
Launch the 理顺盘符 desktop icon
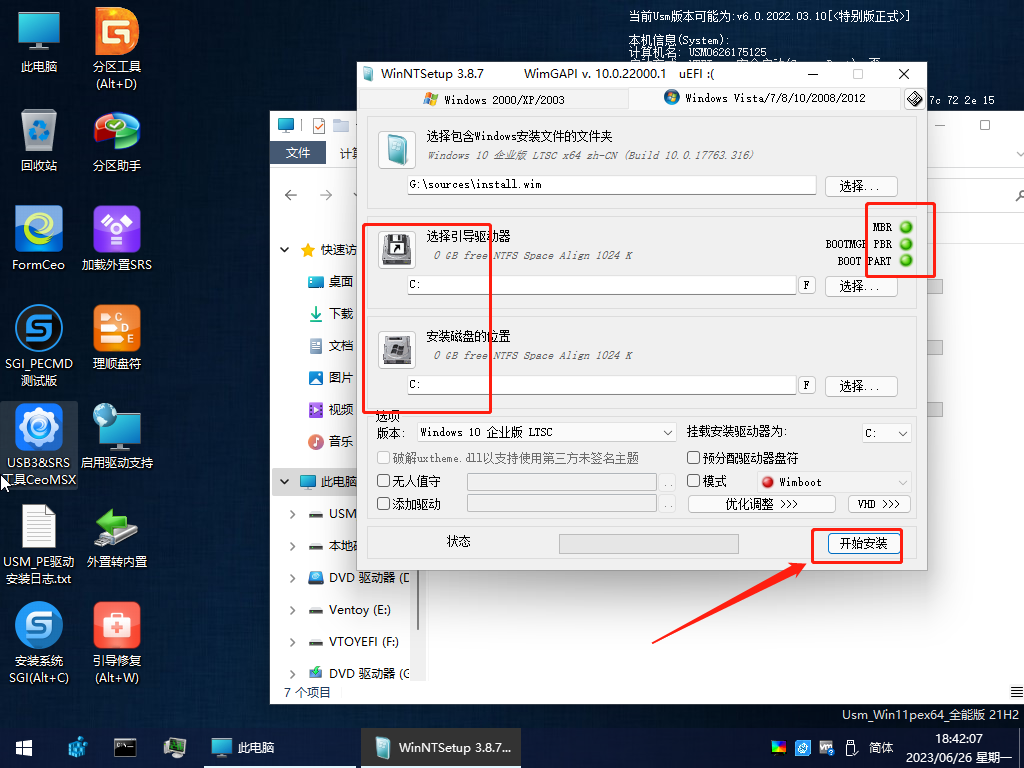click(x=117, y=338)
